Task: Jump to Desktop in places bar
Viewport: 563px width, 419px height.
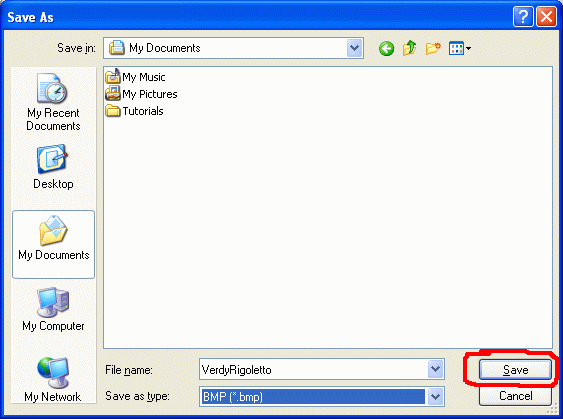Action: pyautogui.click(x=53, y=167)
